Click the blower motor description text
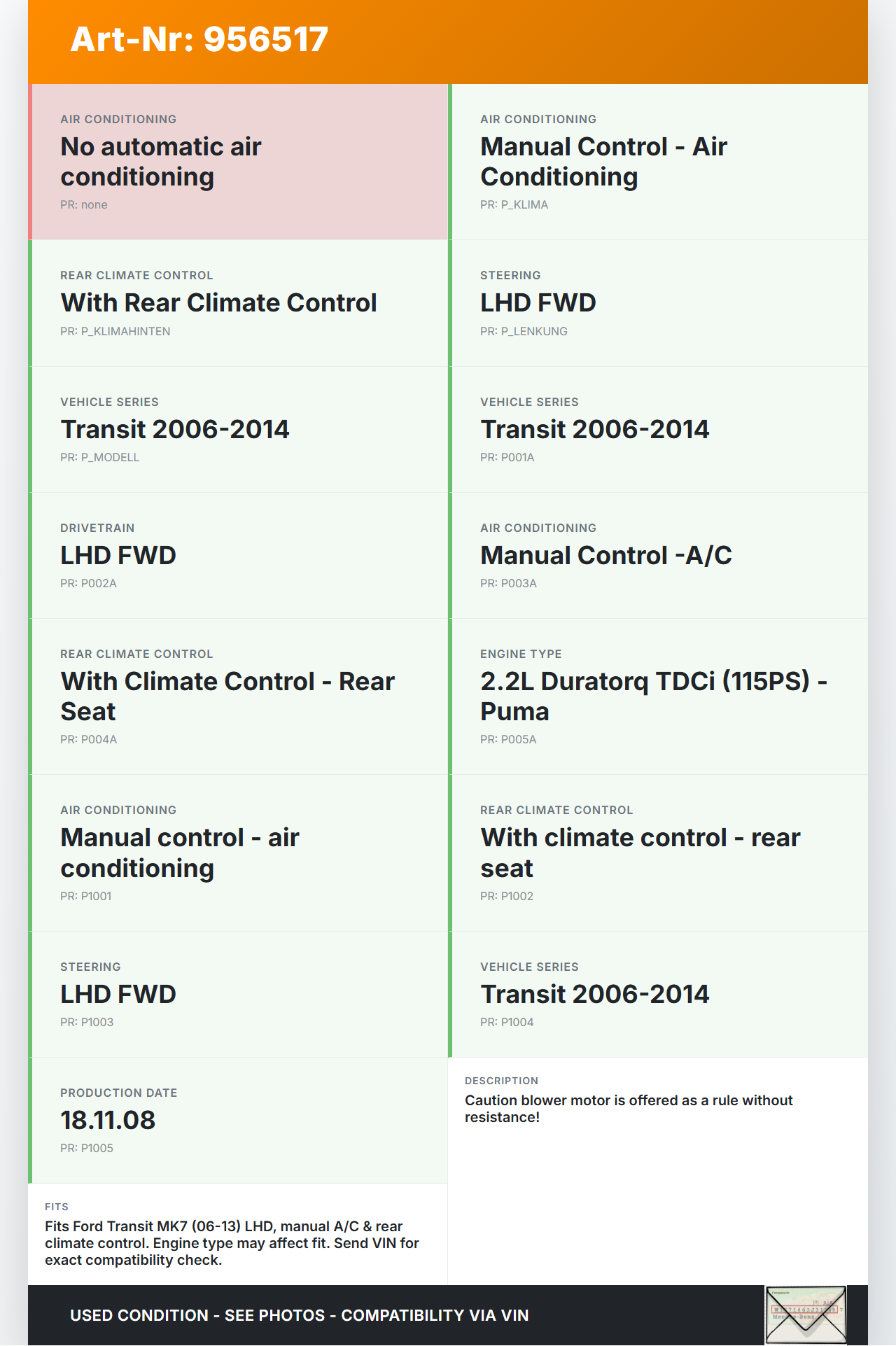The image size is (896, 1346). [x=629, y=1109]
